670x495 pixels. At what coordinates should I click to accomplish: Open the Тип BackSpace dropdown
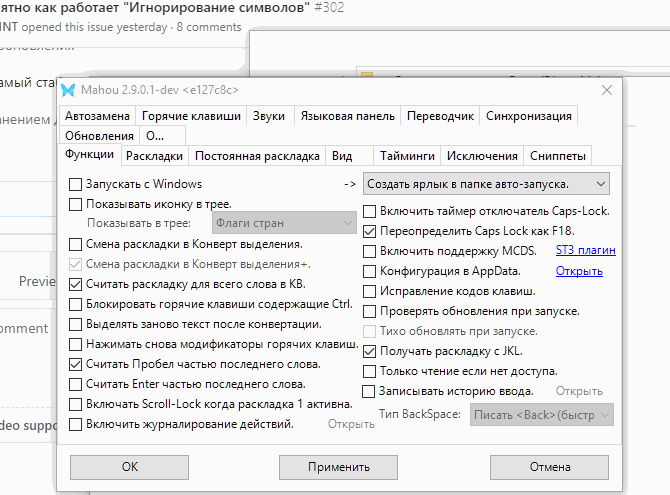[x=542, y=415]
